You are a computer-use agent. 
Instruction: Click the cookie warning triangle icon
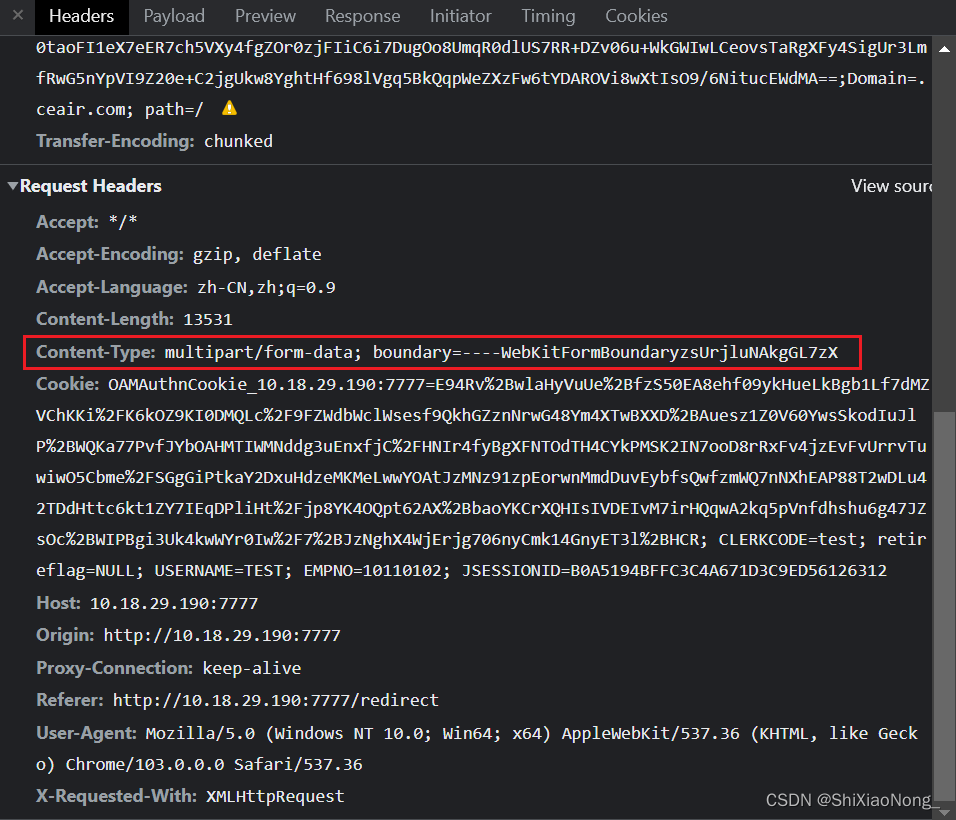point(228,108)
